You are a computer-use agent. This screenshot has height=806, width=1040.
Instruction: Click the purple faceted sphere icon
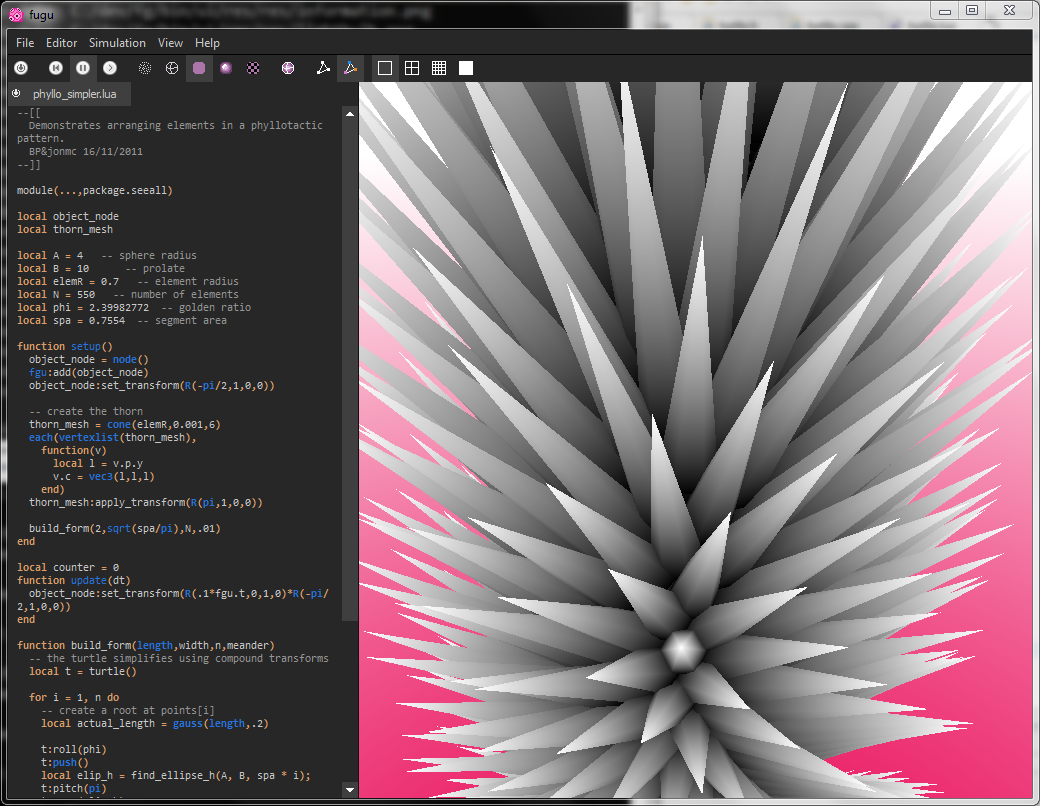tap(288, 68)
